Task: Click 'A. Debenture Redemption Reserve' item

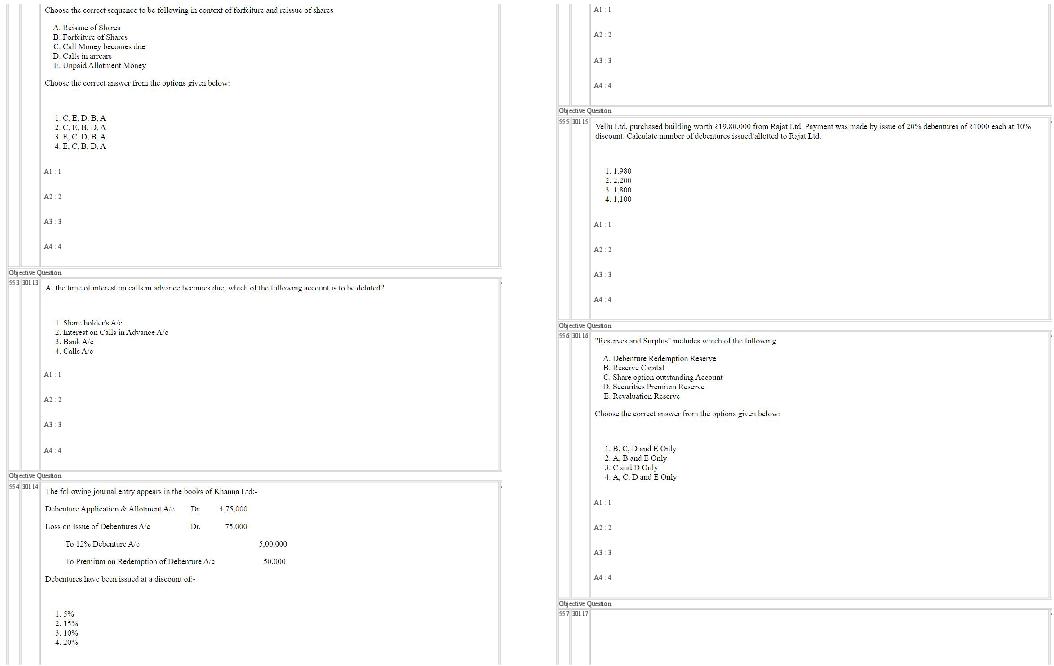Action: point(659,358)
